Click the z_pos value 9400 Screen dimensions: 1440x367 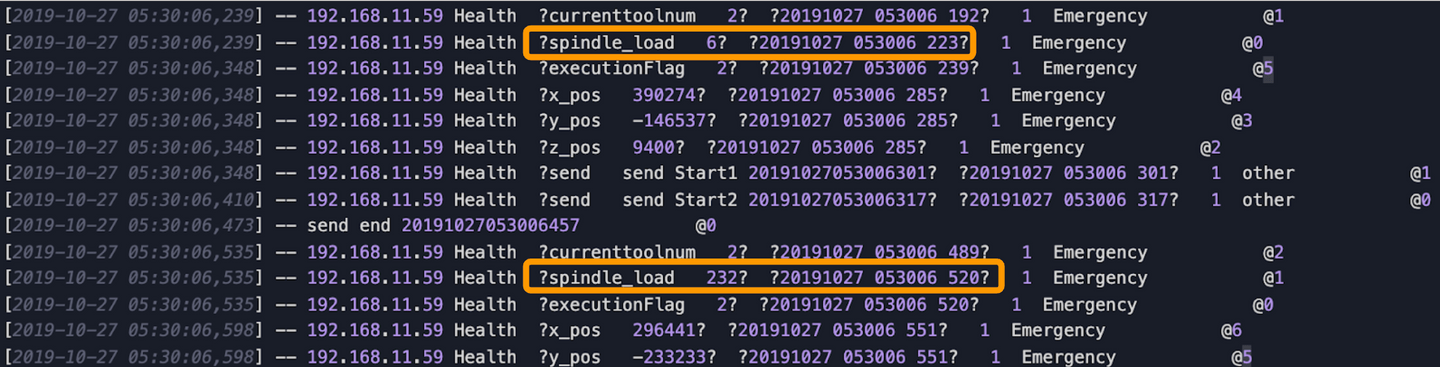coord(653,147)
